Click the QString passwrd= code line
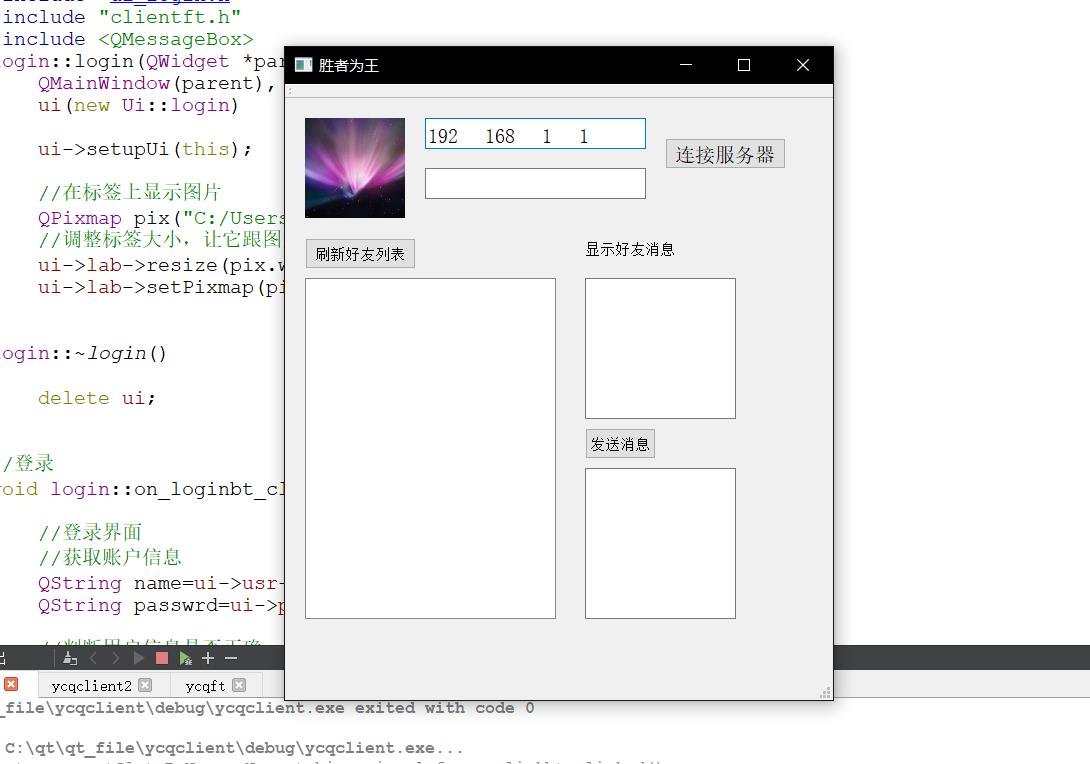The height and width of the screenshot is (764, 1090). pos(161,605)
